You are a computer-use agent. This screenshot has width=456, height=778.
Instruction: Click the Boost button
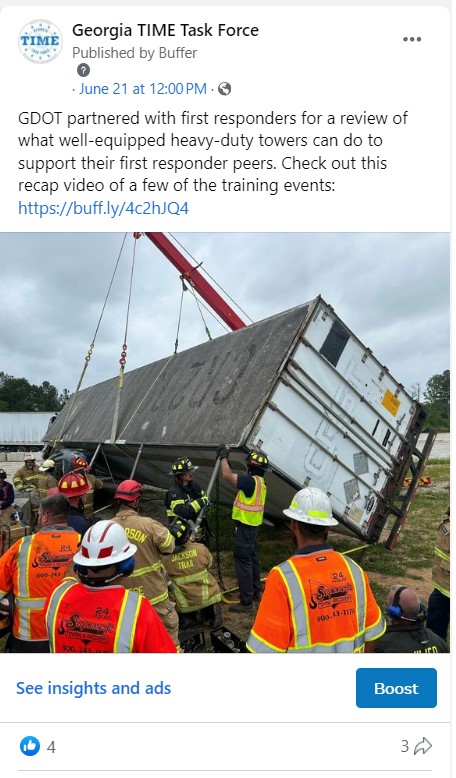coord(396,688)
